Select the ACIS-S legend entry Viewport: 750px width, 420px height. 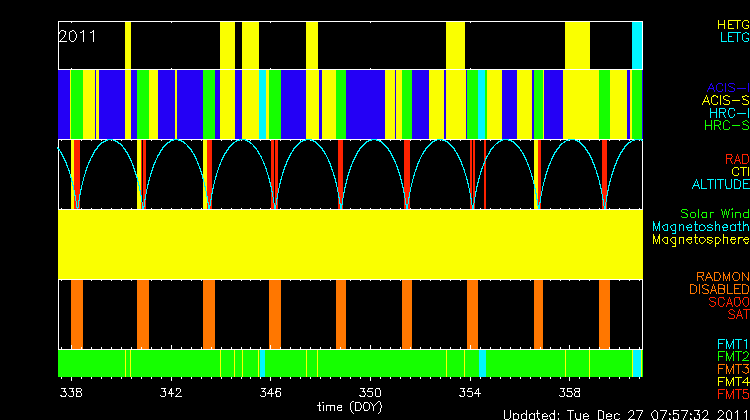point(725,100)
